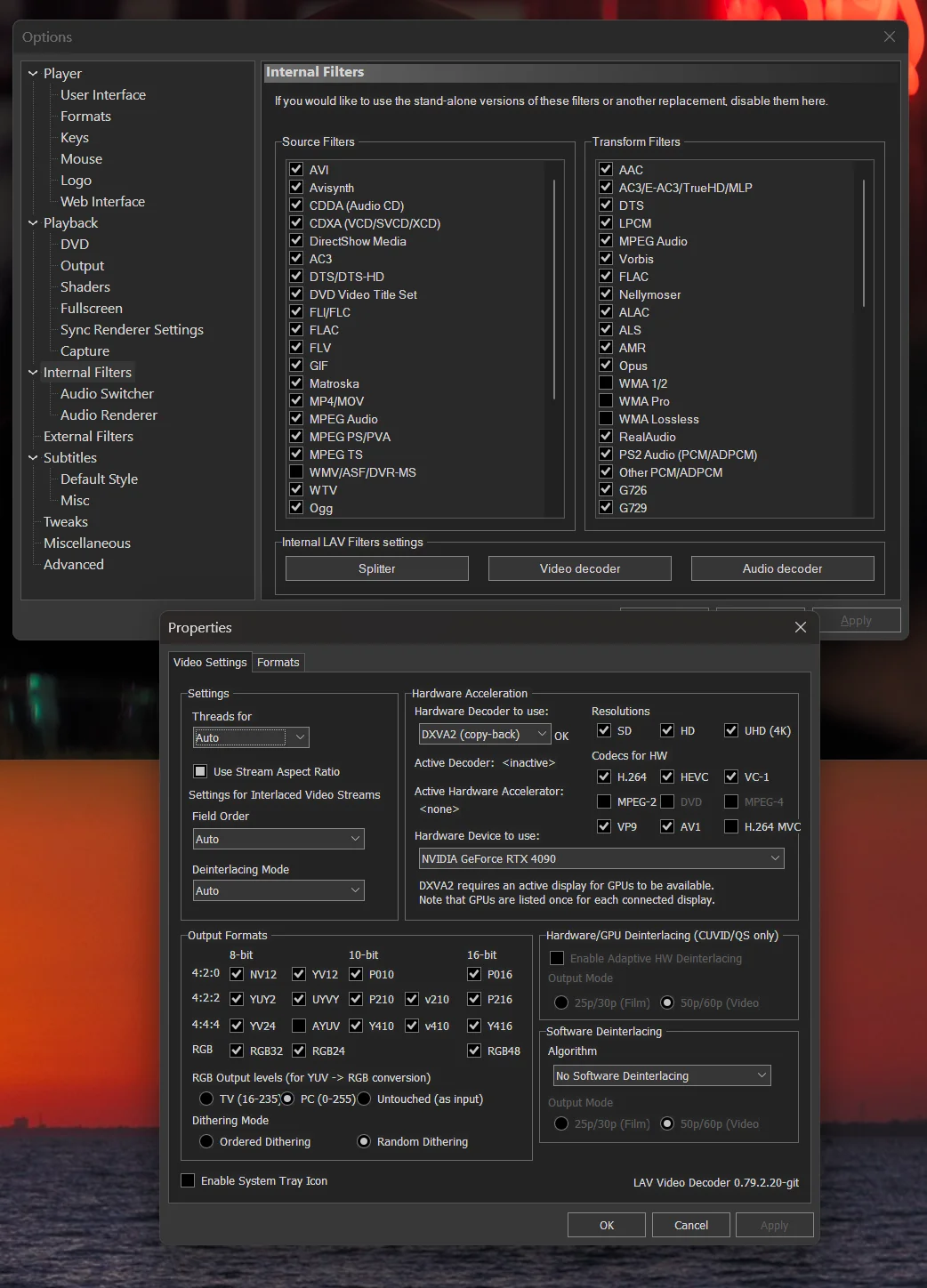Select TV (16-235) RGB output level
The image size is (927, 1288).
(x=206, y=1099)
